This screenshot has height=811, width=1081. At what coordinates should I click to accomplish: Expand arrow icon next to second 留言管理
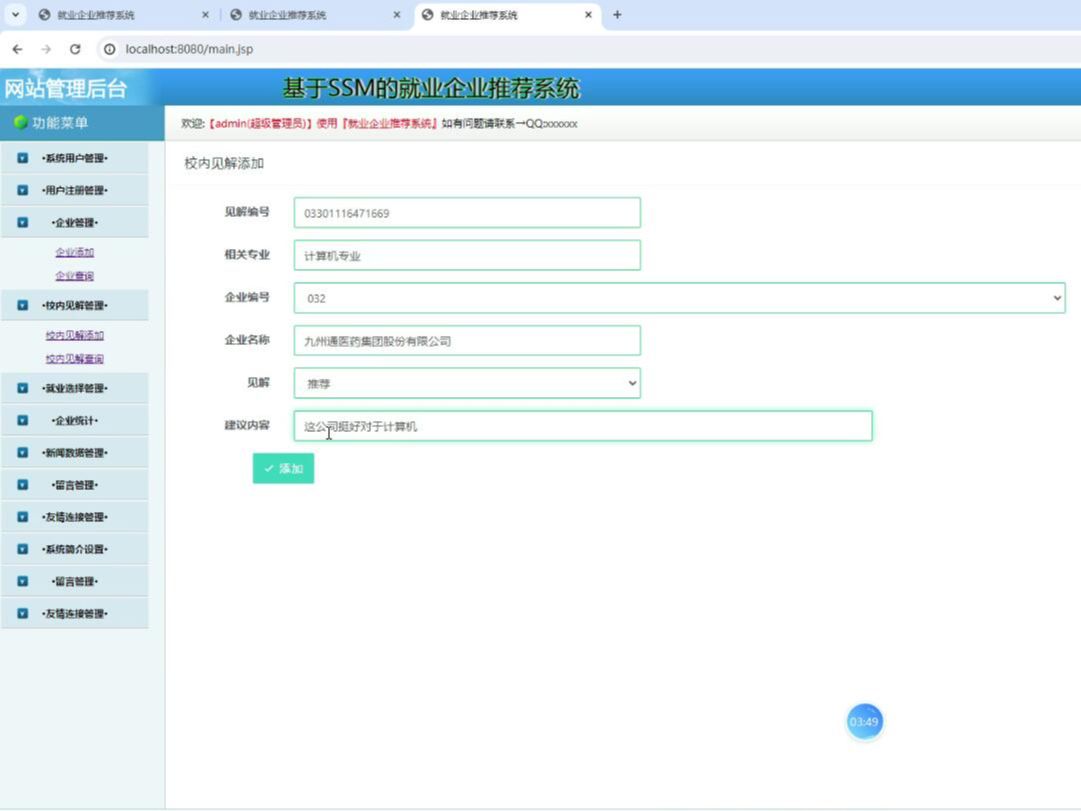pos(23,581)
